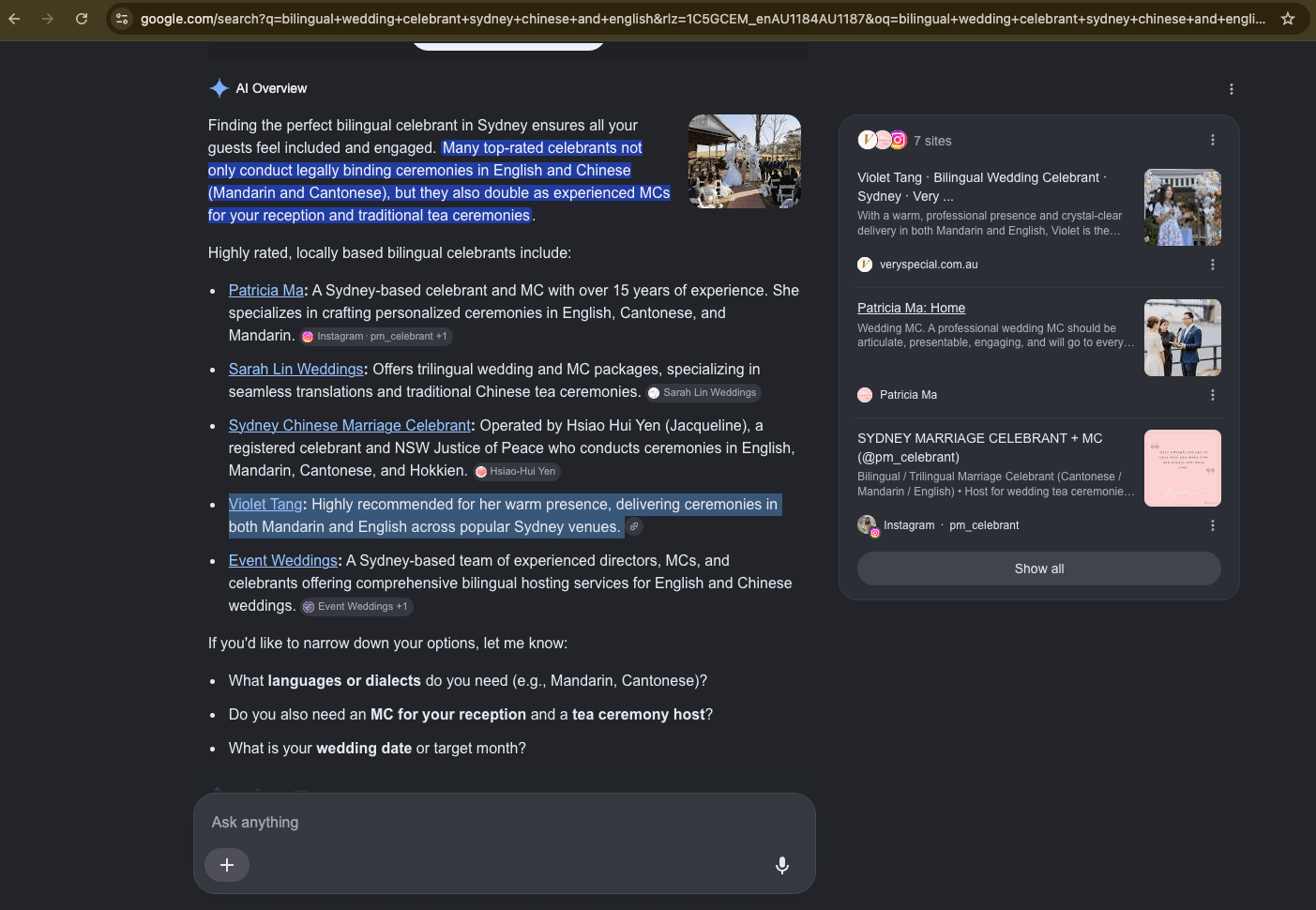Click the Ask anything input field
The image size is (1316, 910).
coord(505,823)
